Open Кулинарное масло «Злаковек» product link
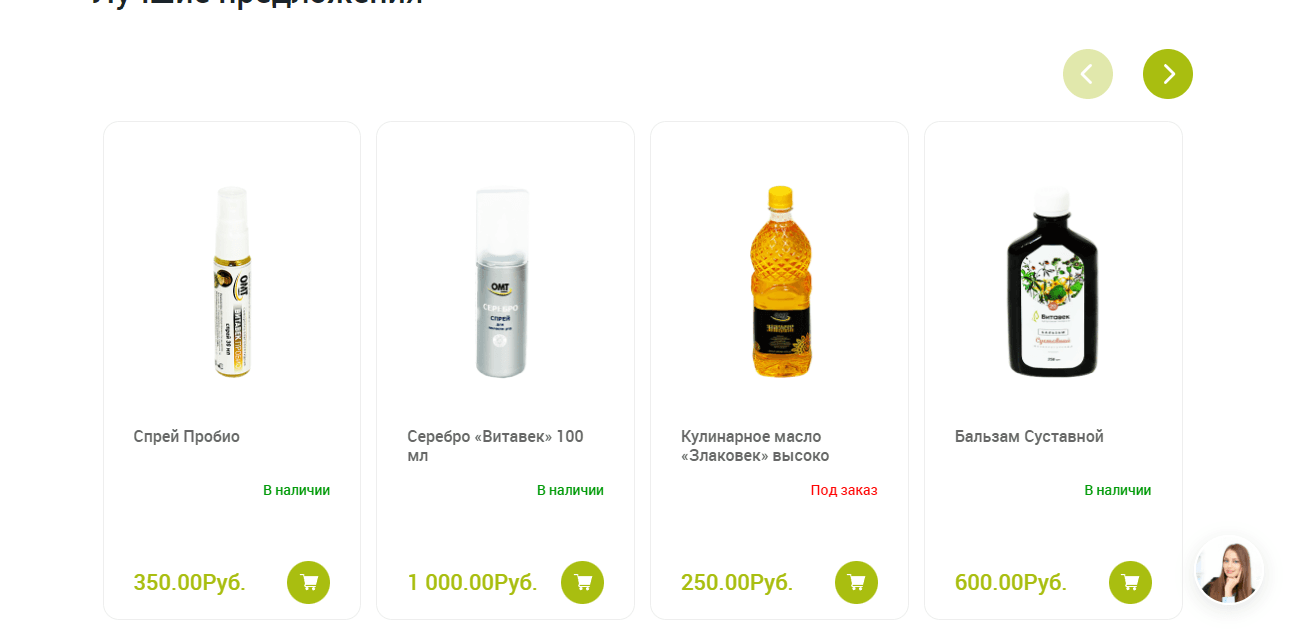This screenshot has height=644, width=1289. [755, 446]
